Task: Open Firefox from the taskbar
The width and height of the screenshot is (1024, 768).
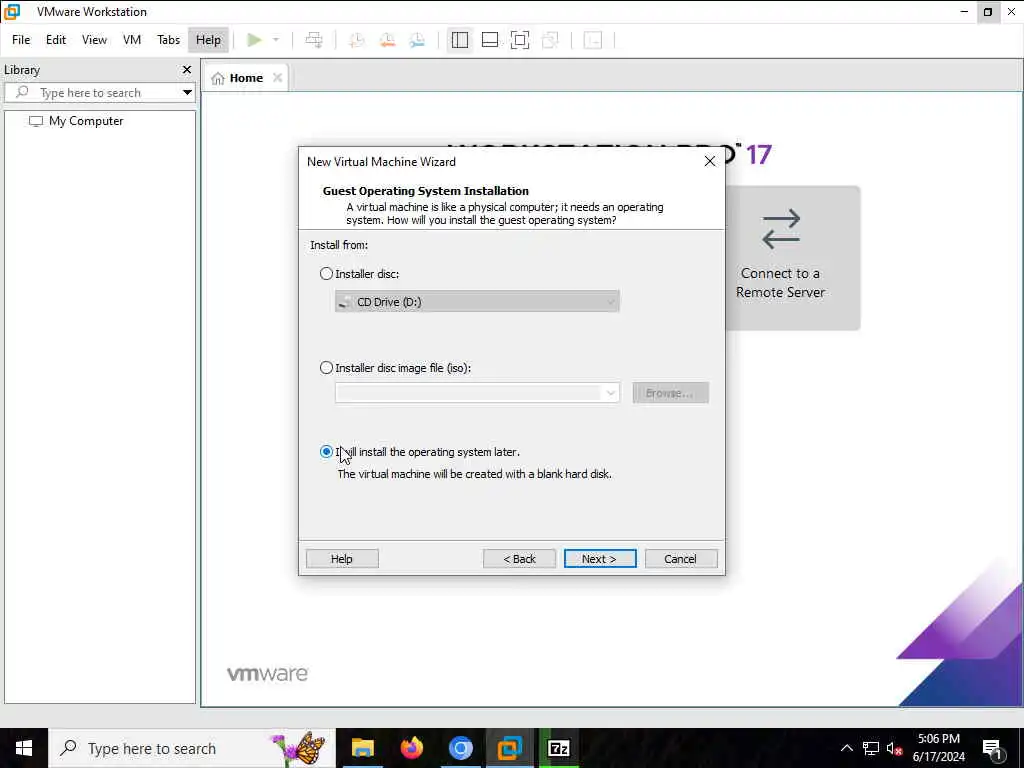Action: (x=411, y=748)
